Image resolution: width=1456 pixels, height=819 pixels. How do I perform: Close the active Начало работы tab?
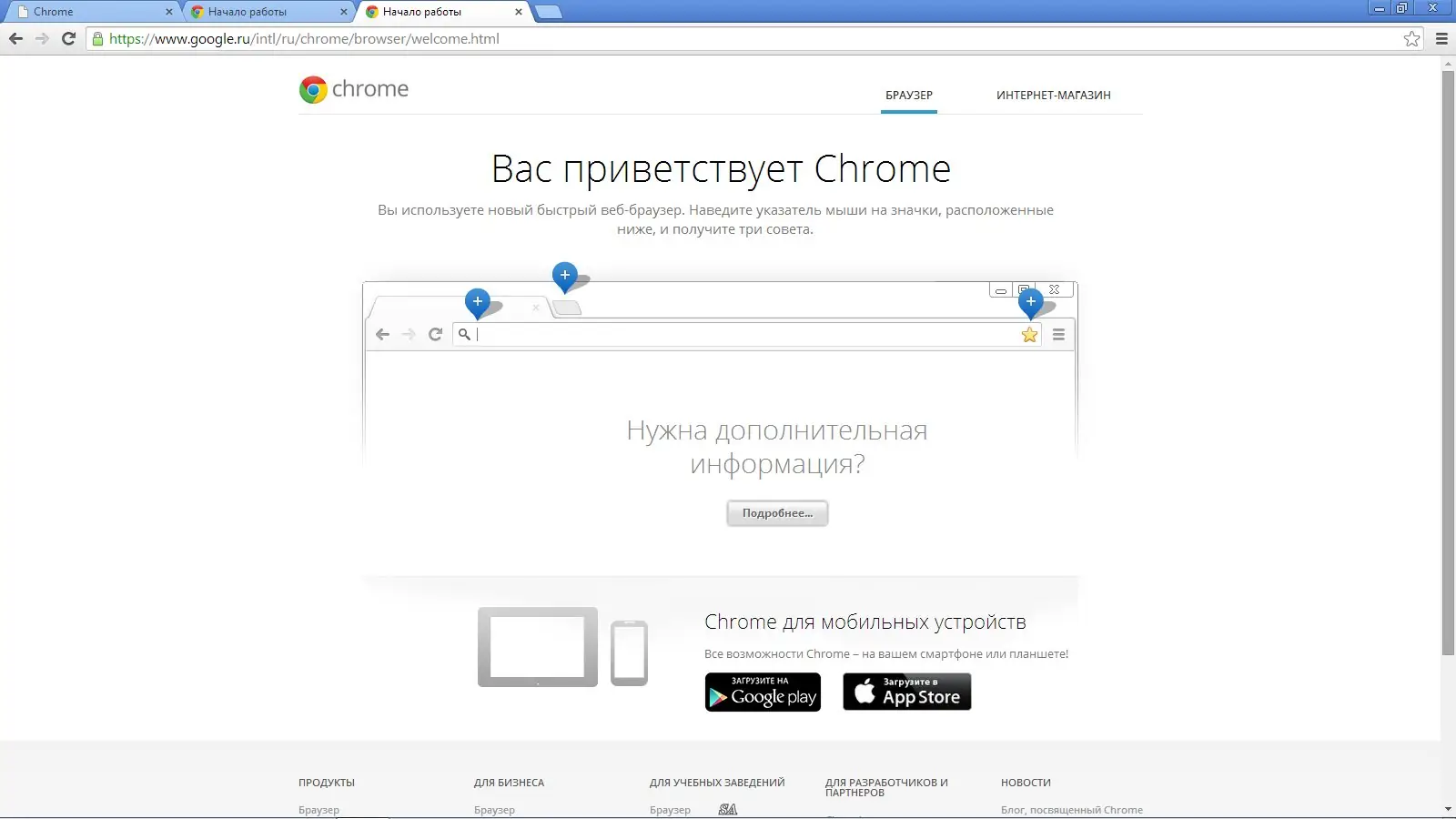pyautogui.click(x=519, y=12)
